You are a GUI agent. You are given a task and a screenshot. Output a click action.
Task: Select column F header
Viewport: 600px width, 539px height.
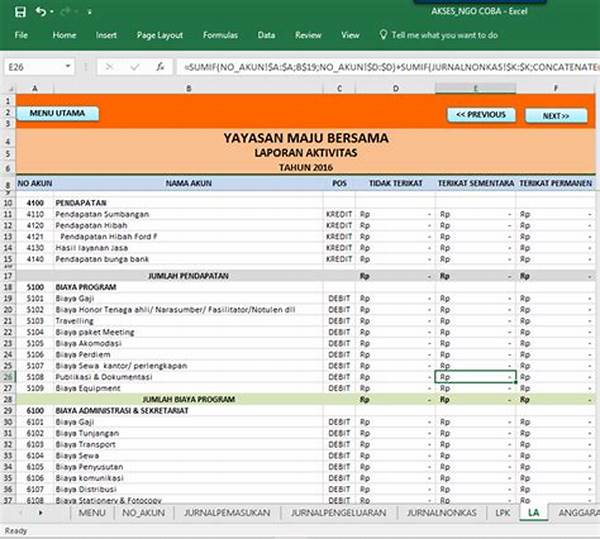tap(556, 88)
